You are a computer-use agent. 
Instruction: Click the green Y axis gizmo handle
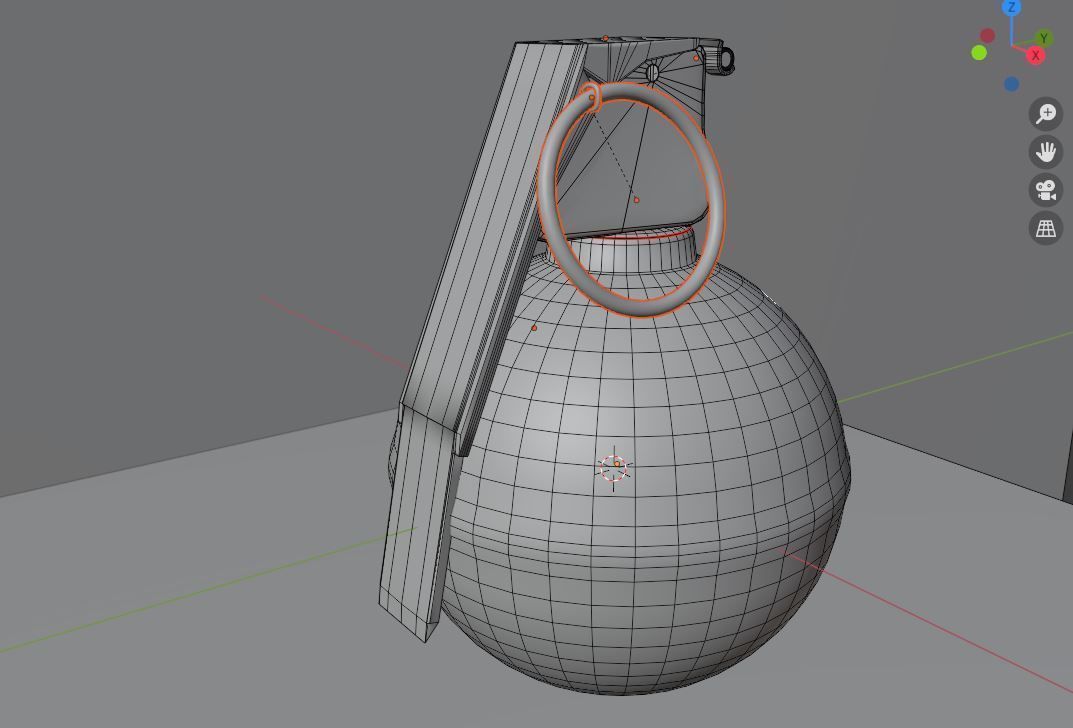1044,38
